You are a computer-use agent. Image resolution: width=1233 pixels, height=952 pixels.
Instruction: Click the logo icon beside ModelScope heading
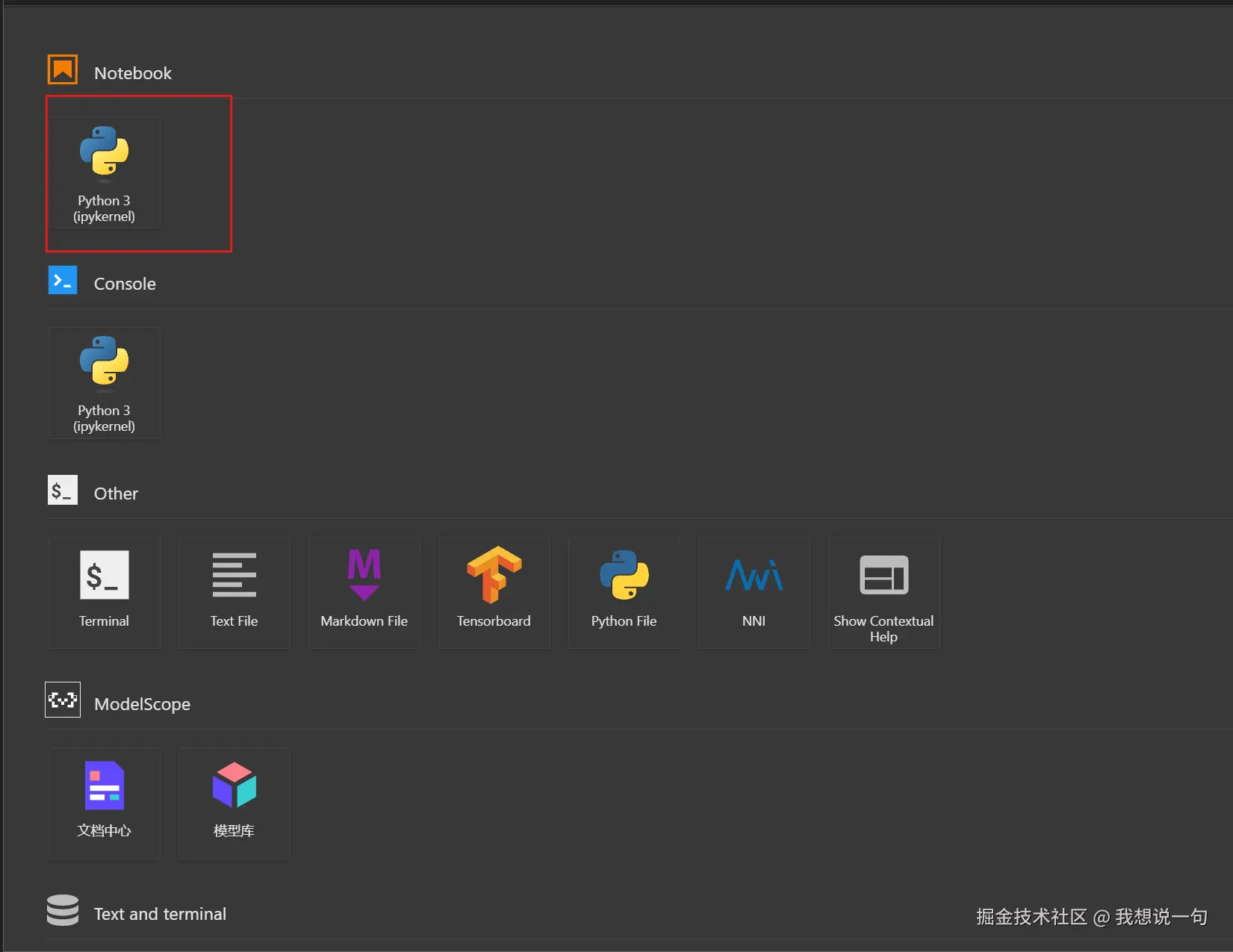pyautogui.click(x=63, y=700)
